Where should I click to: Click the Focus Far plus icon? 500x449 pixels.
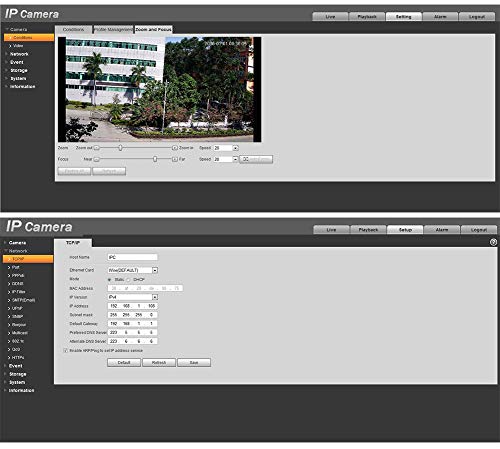[174, 159]
